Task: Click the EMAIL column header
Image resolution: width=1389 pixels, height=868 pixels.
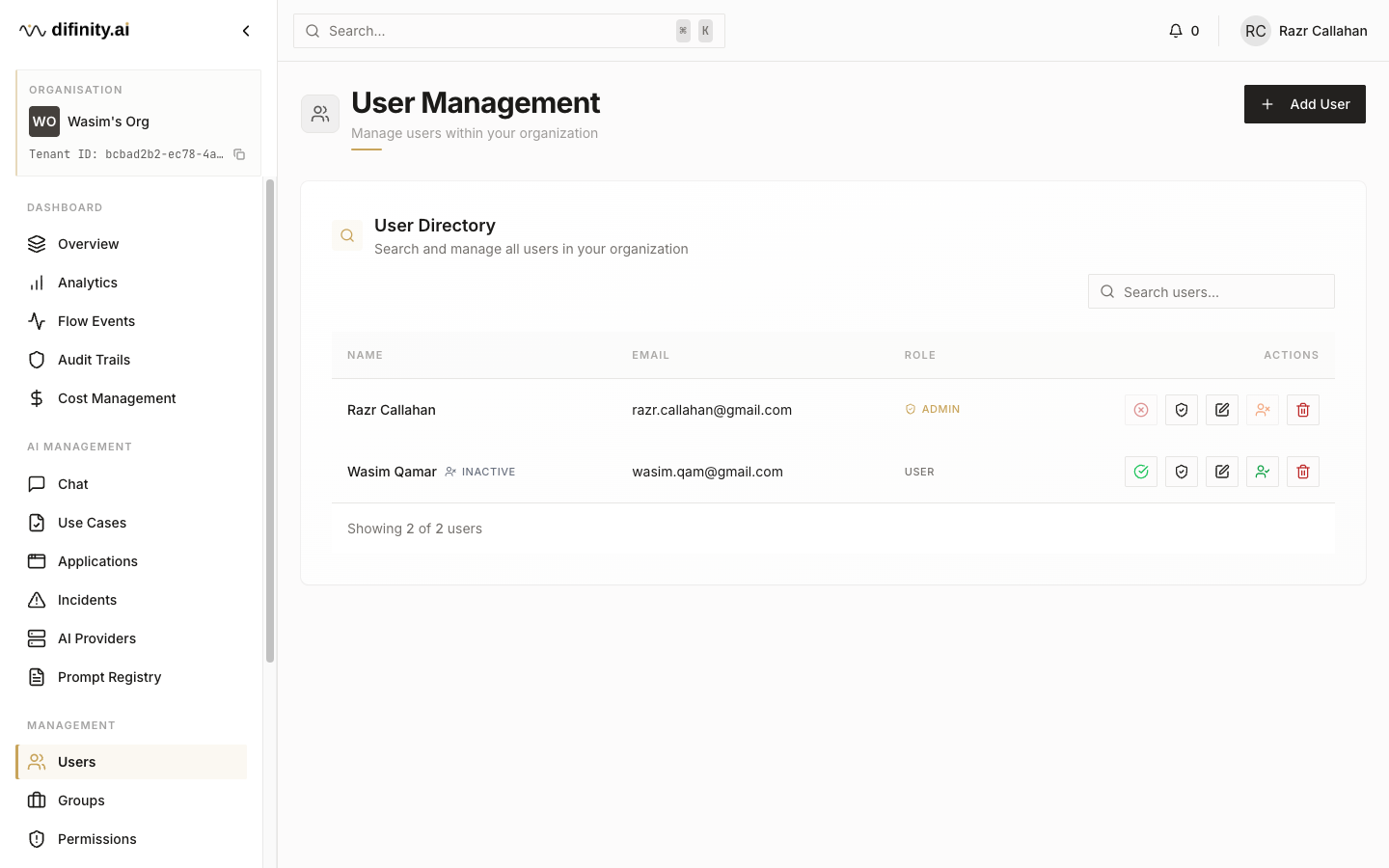Action: click(x=650, y=355)
